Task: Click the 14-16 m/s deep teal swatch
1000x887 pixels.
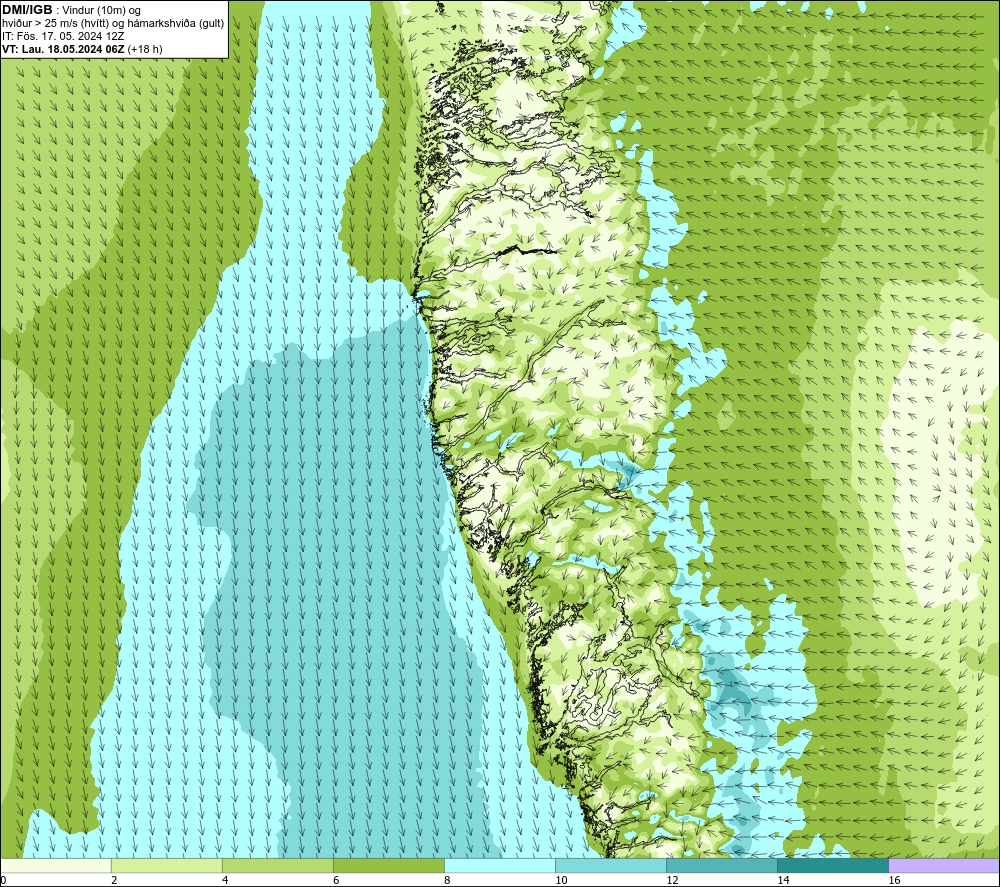Action: tap(832, 865)
